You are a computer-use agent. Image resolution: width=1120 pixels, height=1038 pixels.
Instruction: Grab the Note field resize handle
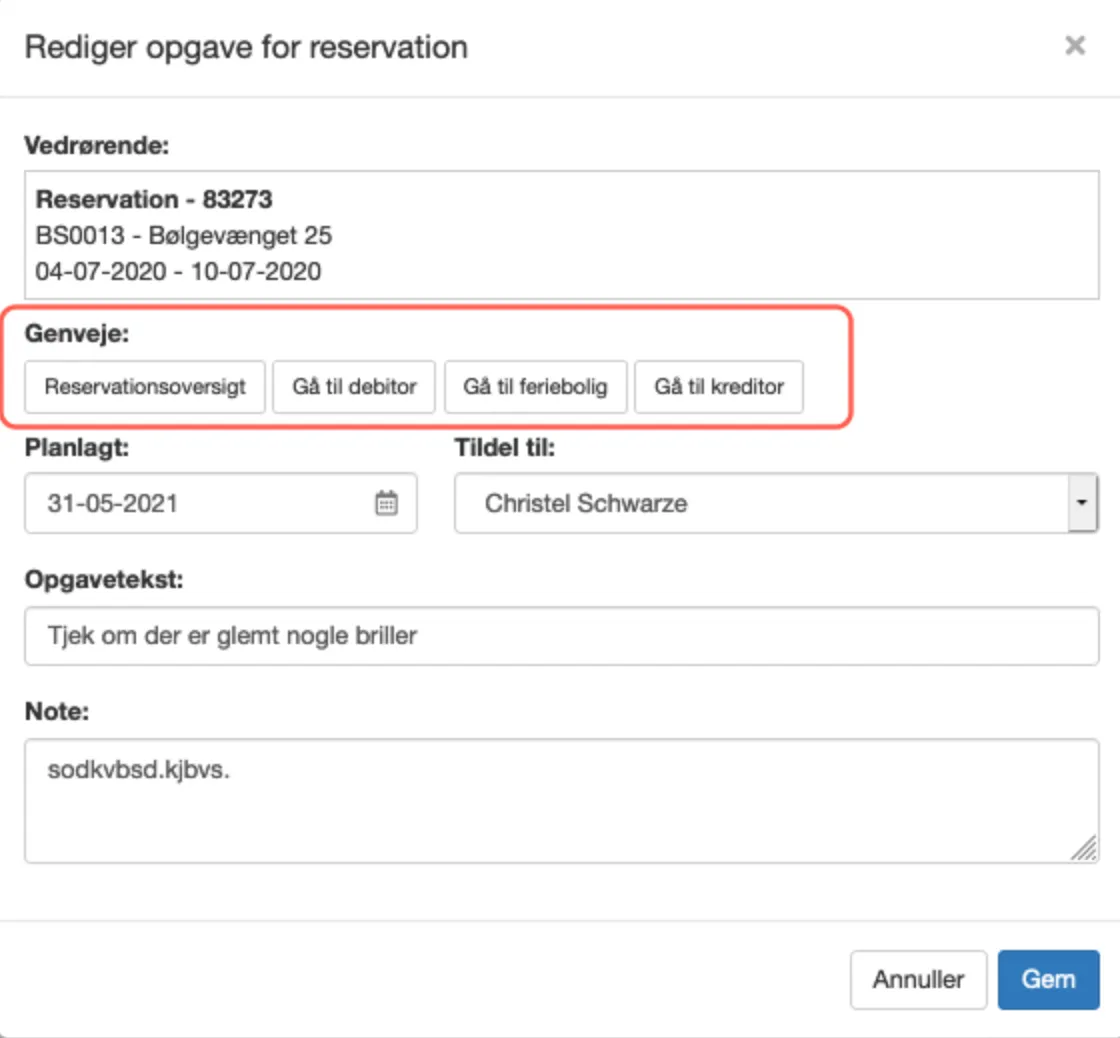click(x=1084, y=848)
